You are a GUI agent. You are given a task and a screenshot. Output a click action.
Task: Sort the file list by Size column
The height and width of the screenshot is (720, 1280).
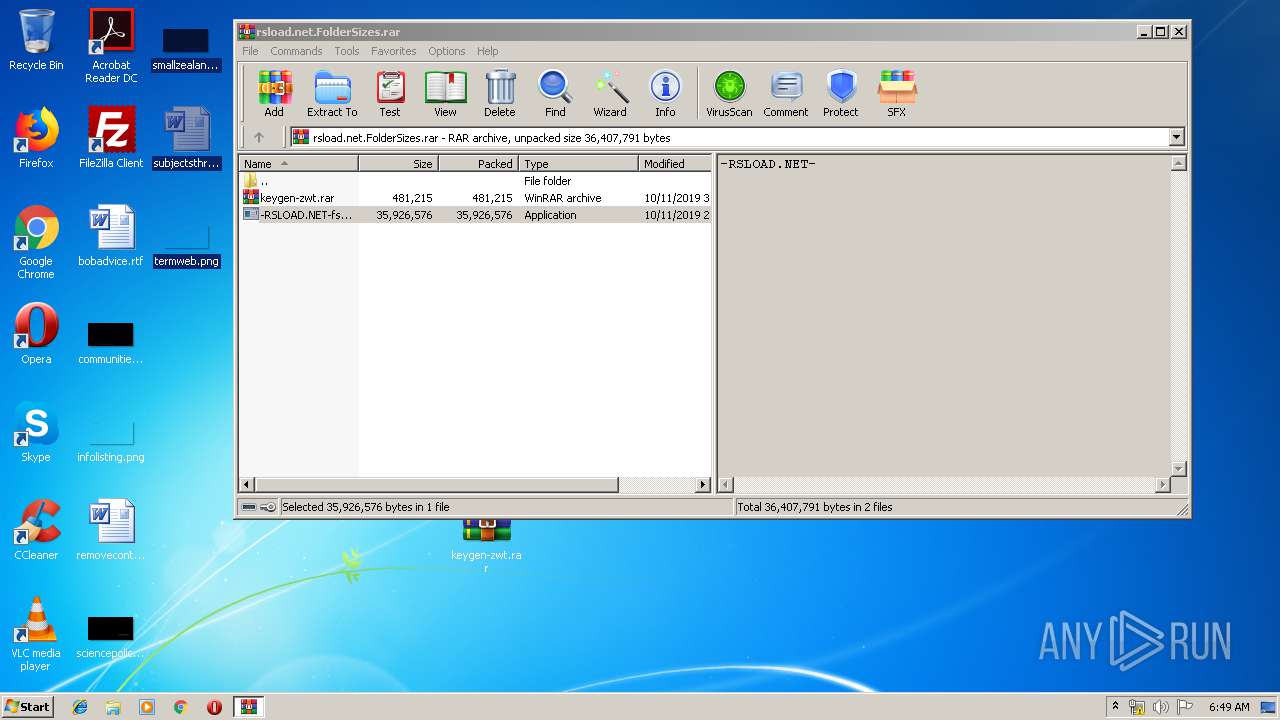pyautogui.click(x=398, y=163)
